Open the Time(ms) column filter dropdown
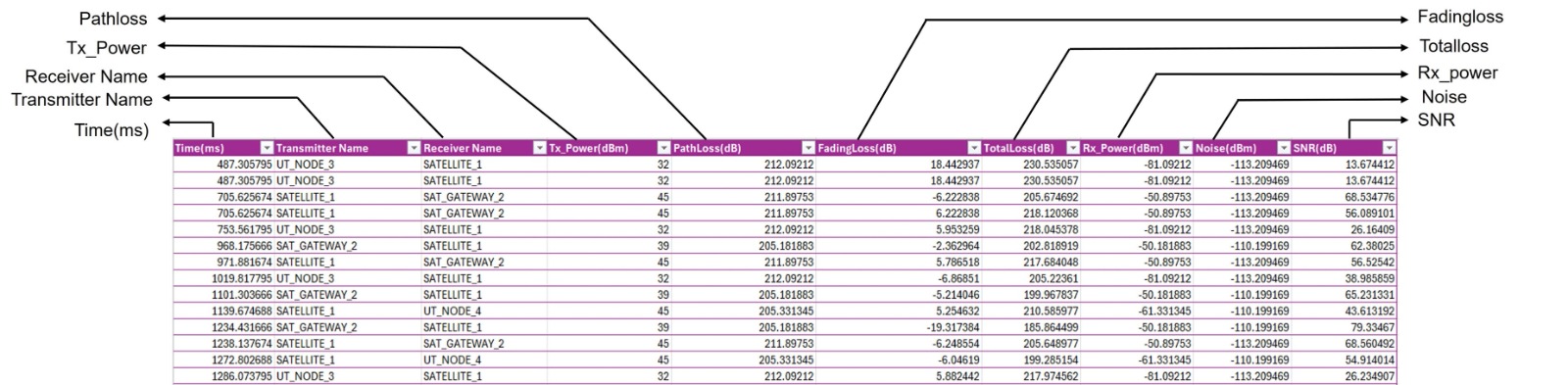 pyautogui.click(x=267, y=148)
